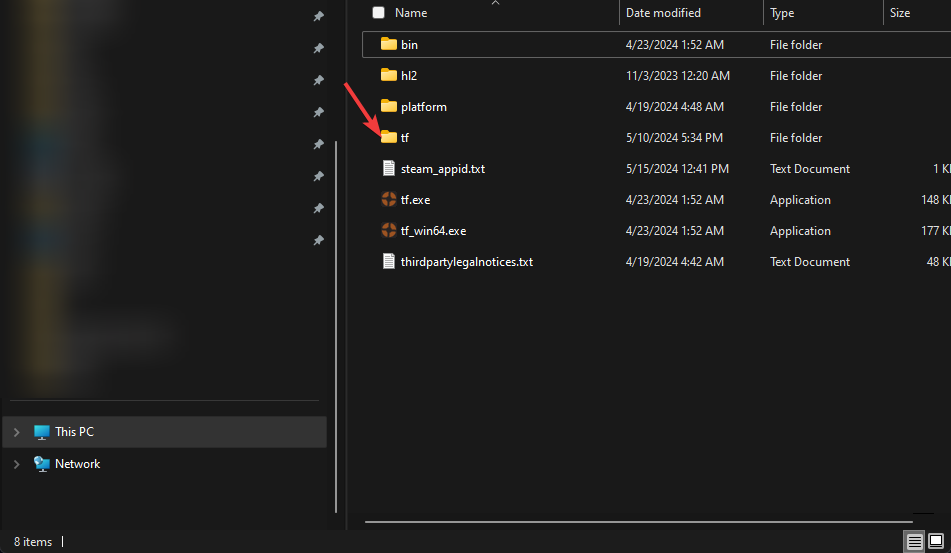The image size is (951, 553).
Task: Click the tf folder name
Action: pos(405,138)
